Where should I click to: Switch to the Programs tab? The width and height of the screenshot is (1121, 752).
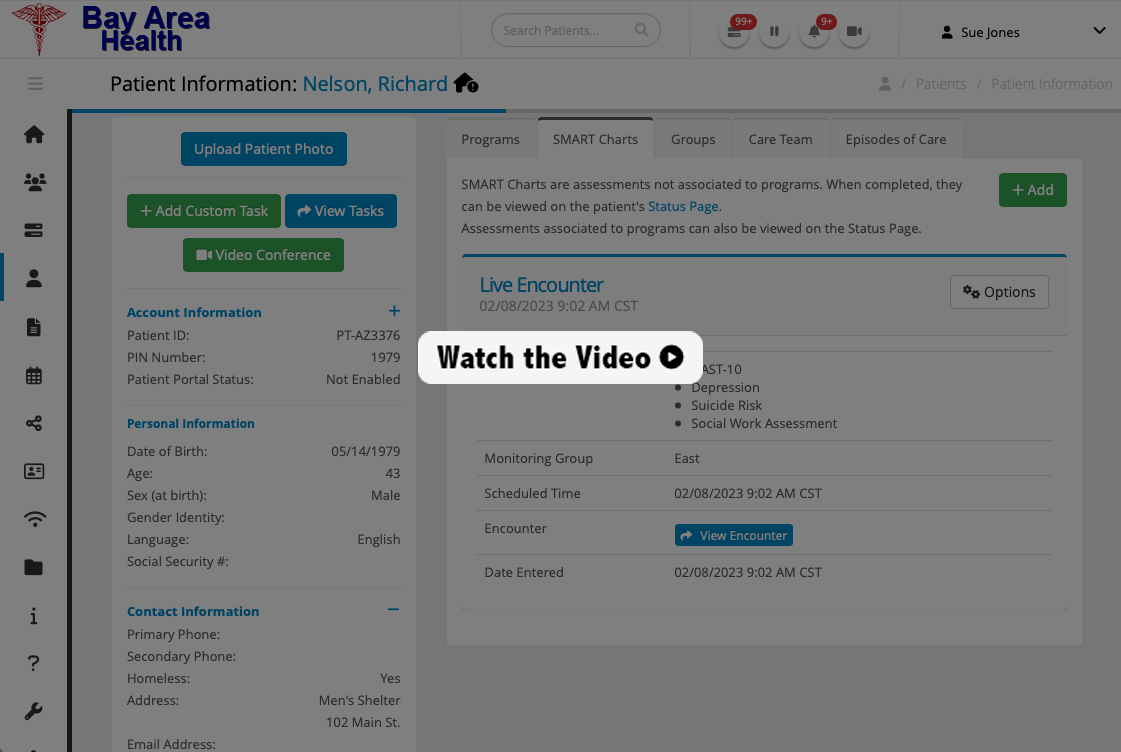click(490, 139)
